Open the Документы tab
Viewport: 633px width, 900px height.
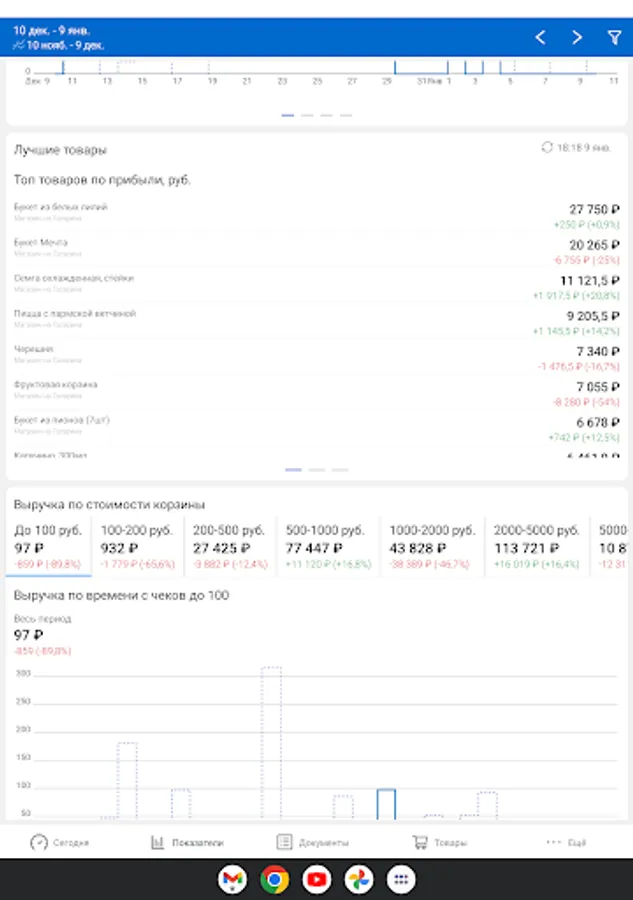[313, 842]
